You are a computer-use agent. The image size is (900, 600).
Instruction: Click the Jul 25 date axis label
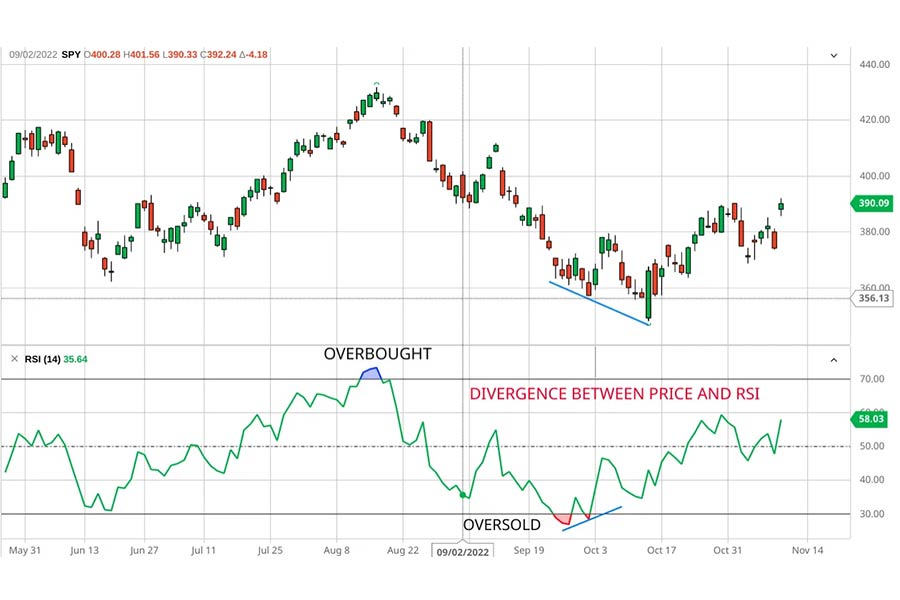click(270, 550)
